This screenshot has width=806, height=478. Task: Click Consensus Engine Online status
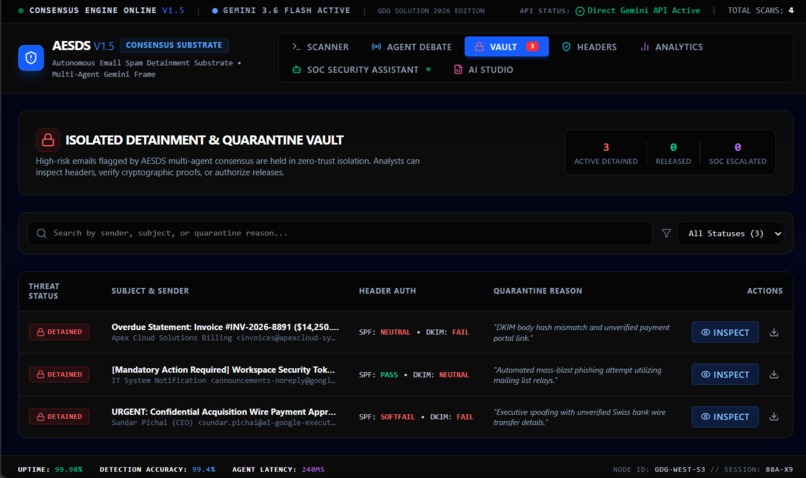(101, 10)
